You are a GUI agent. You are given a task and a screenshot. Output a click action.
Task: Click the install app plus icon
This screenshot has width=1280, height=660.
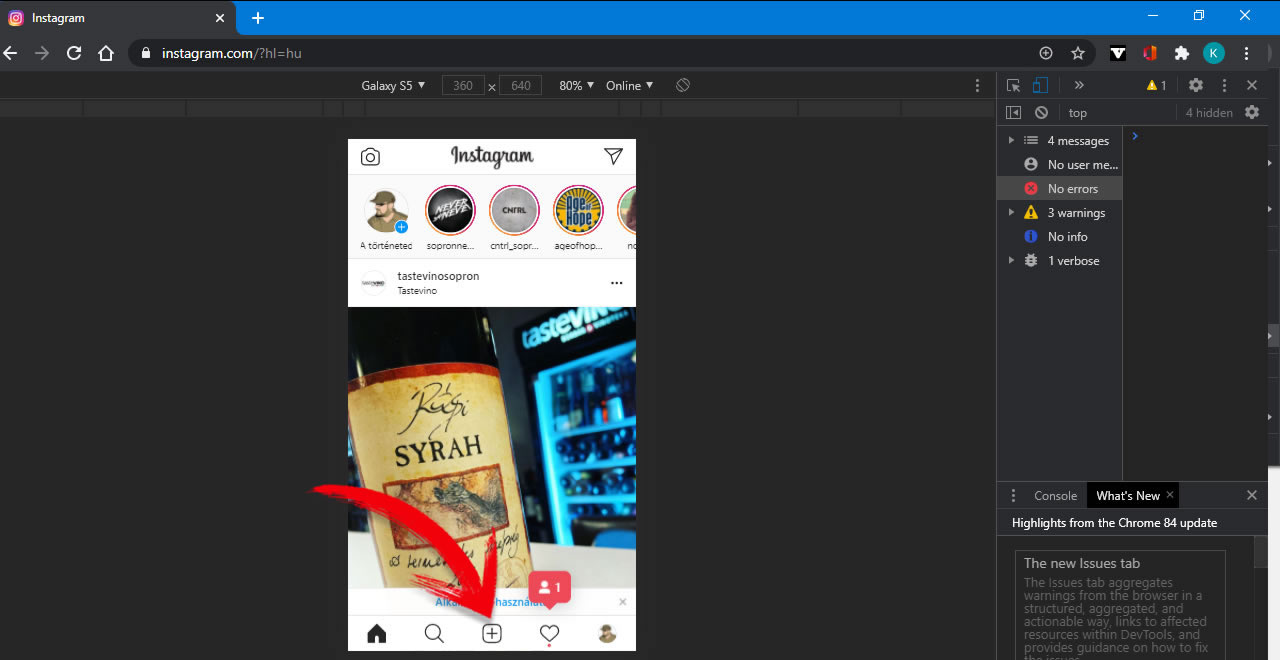[1046, 53]
